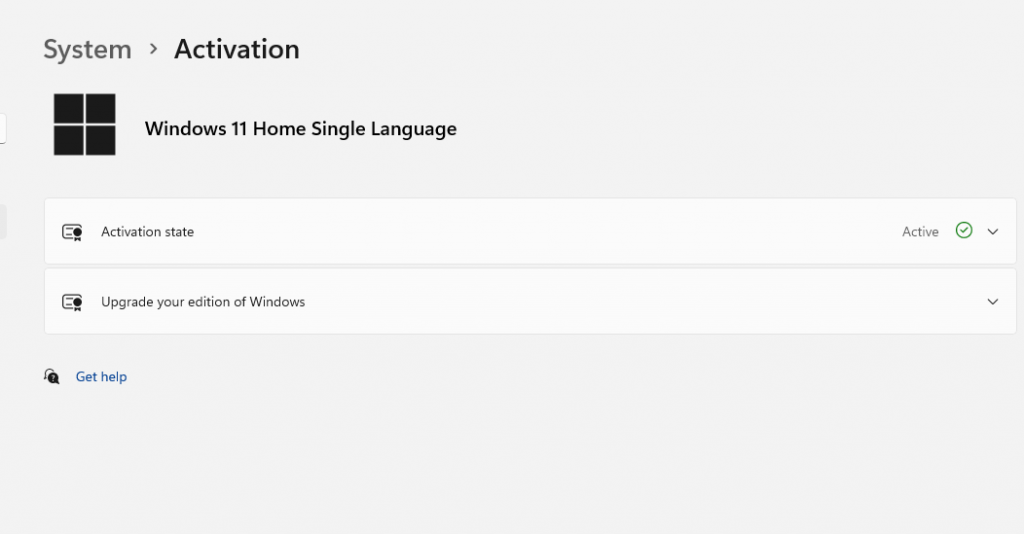Click the green activation checkmark icon
The image size is (1024, 534).
(963, 231)
